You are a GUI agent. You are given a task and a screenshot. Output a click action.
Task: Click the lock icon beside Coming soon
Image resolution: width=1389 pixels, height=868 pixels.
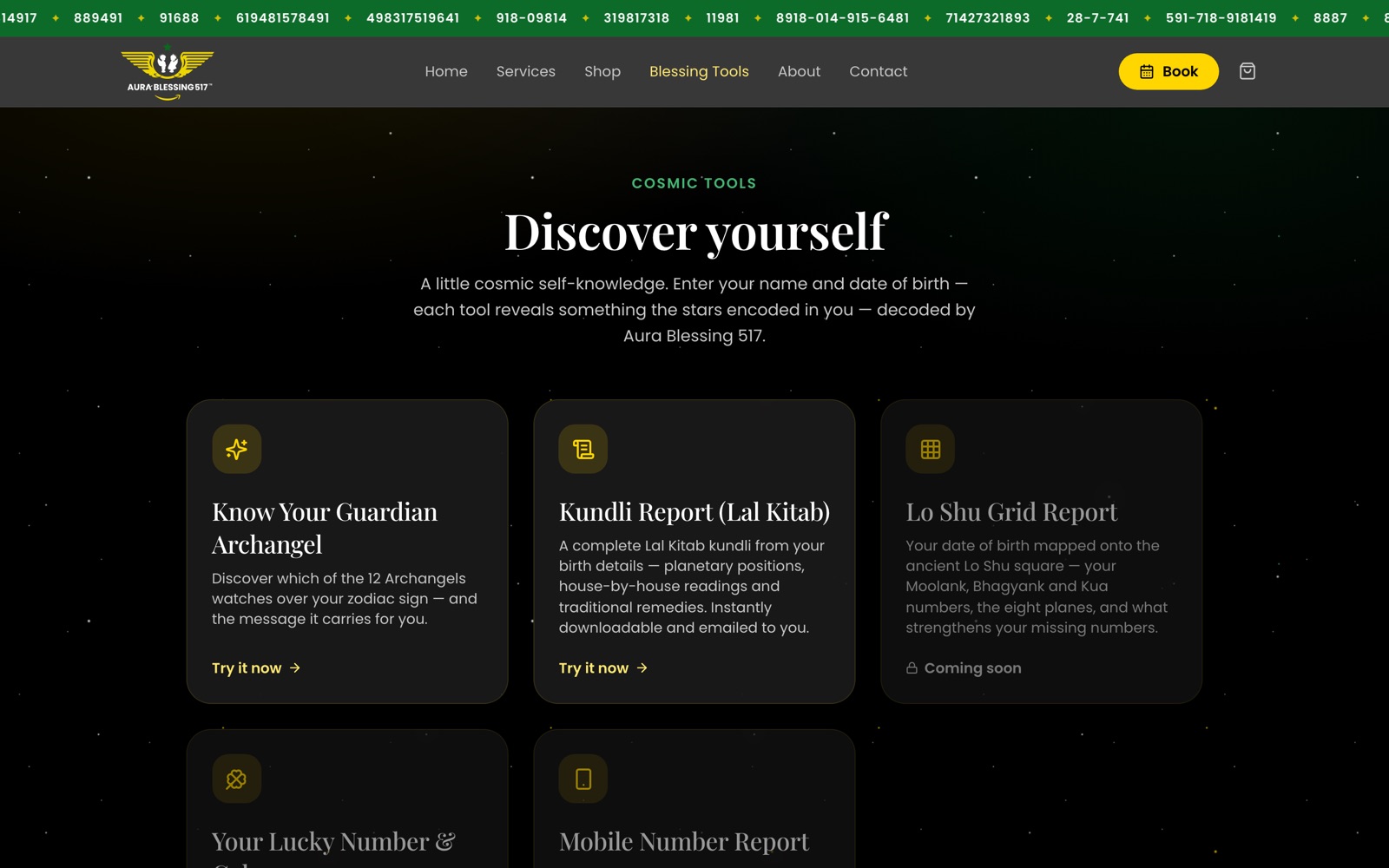912,668
